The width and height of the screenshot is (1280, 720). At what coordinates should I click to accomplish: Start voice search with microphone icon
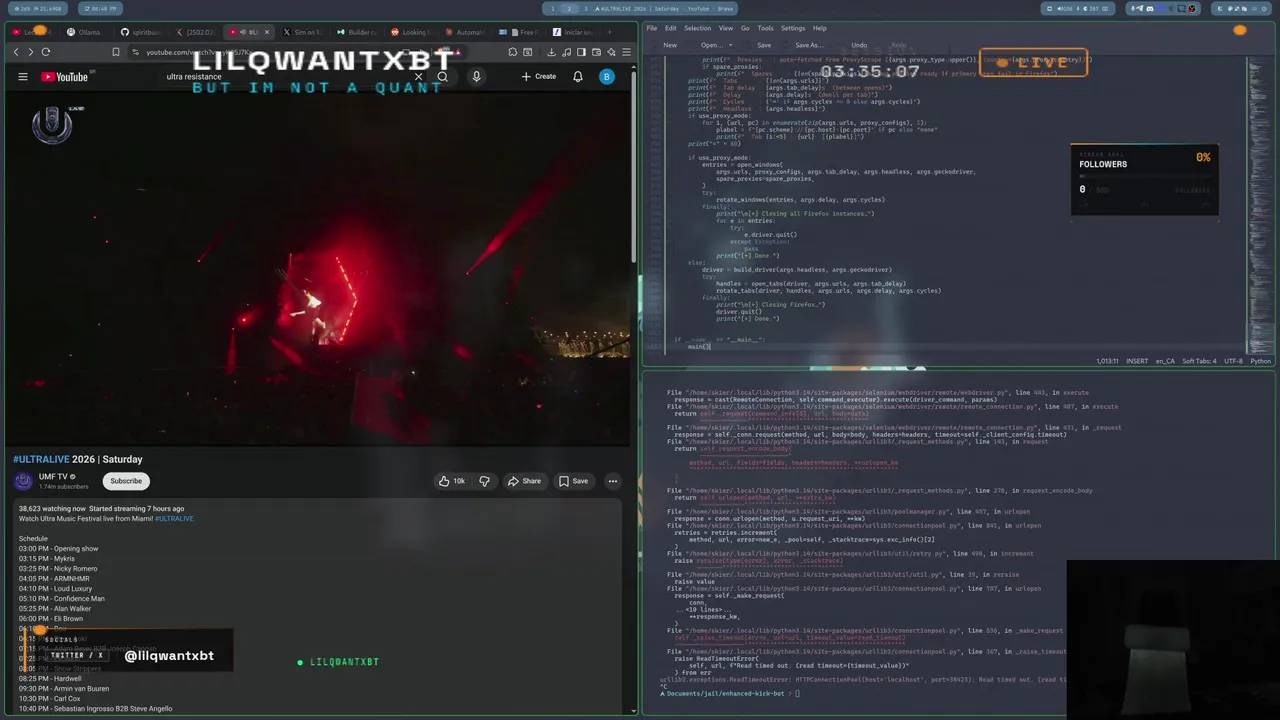[x=476, y=77]
